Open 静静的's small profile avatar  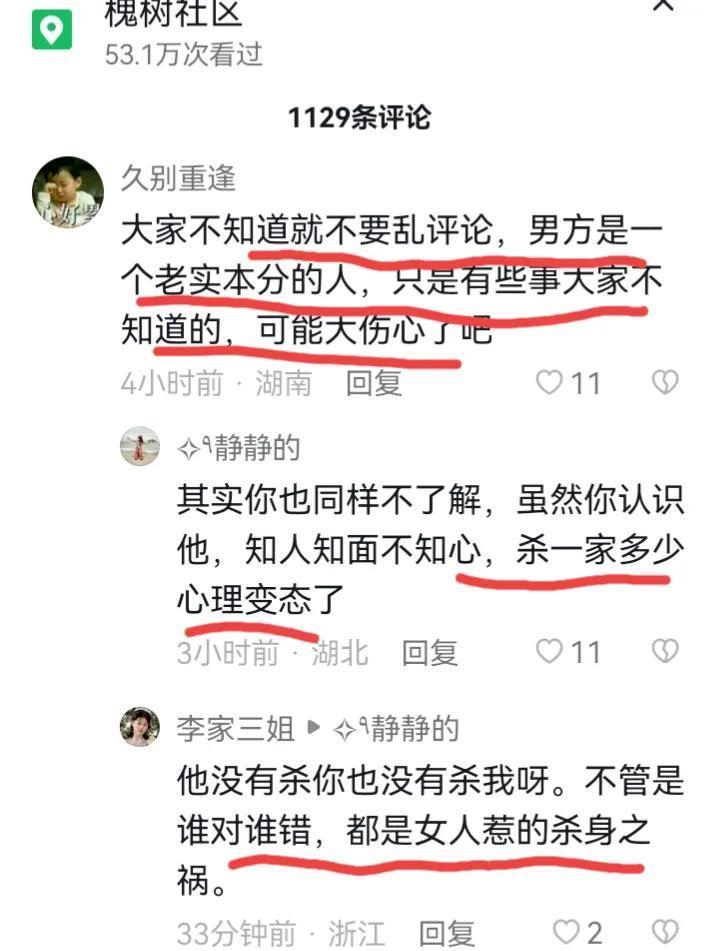(x=140, y=446)
